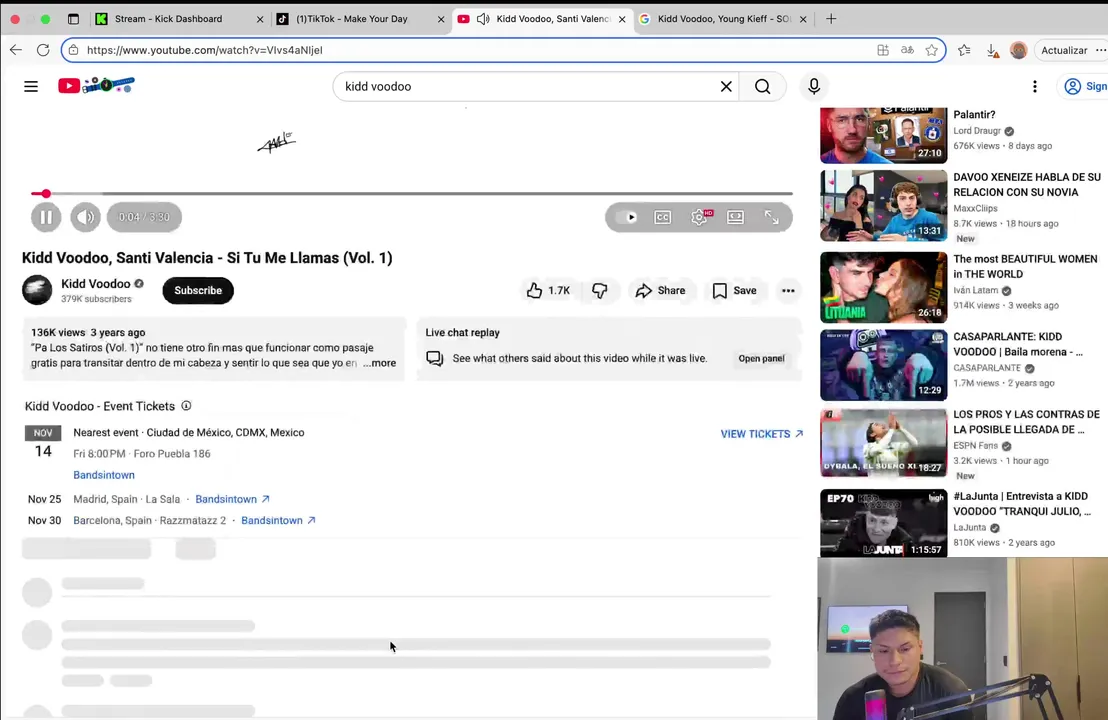1108x720 pixels.
Task: Open Bandsintown link for Madrid event
Action: (x=232, y=499)
